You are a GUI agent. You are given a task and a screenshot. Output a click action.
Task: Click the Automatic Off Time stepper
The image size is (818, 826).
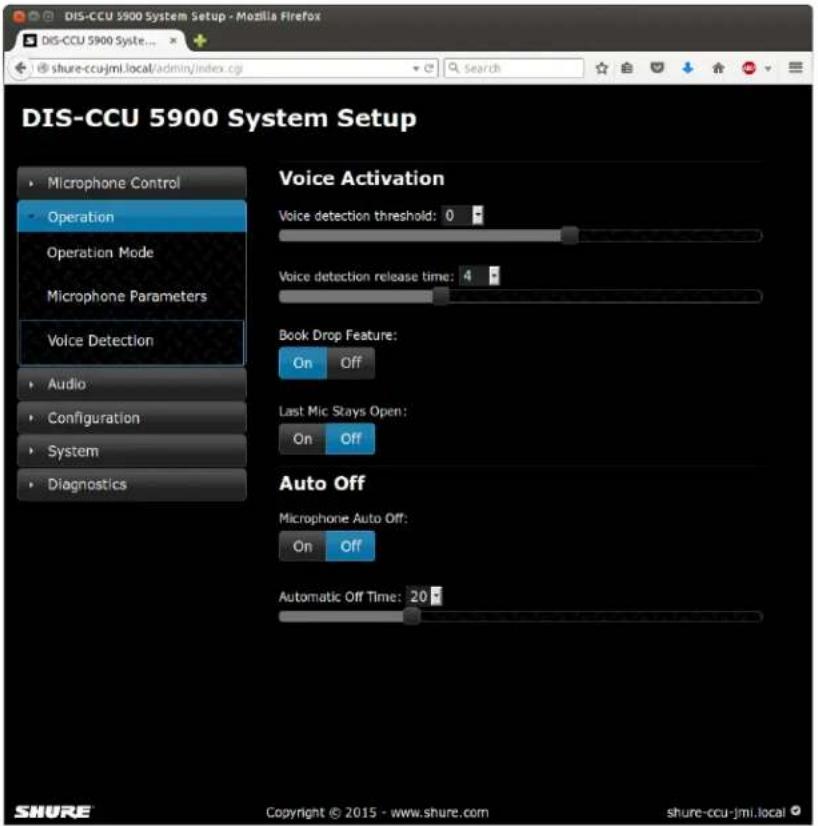(436, 596)
